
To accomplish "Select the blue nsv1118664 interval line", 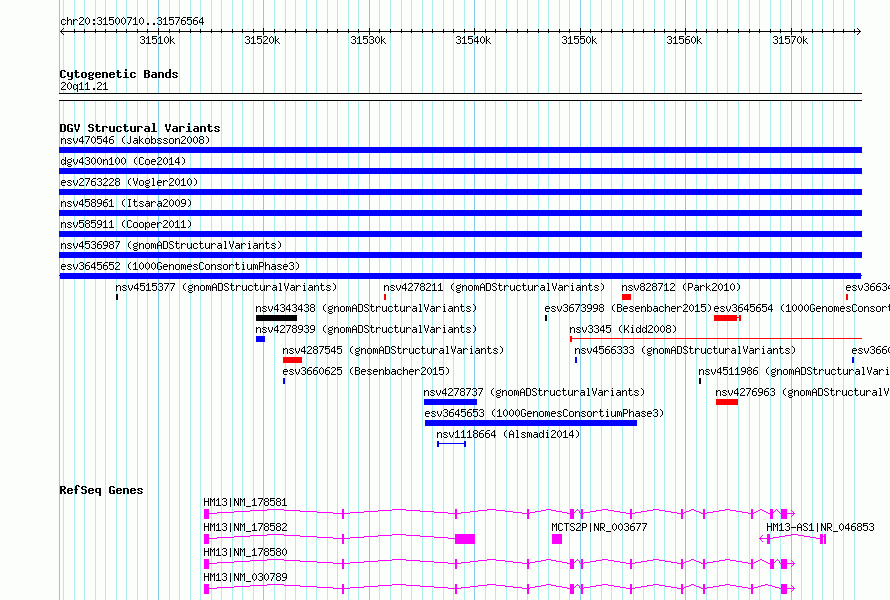I will (x=451, y=444).
